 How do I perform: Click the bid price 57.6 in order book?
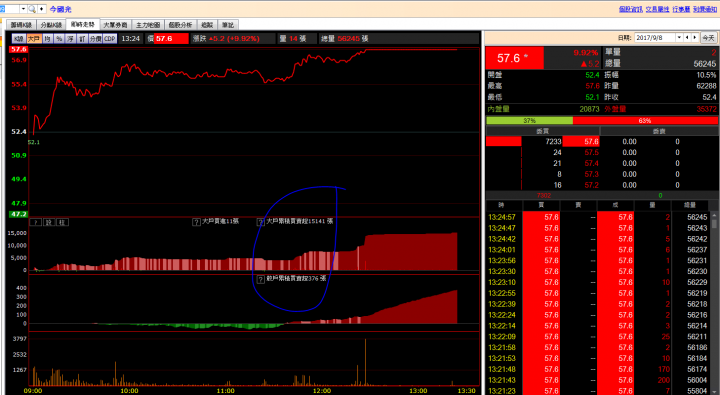(x=581, y=141)
